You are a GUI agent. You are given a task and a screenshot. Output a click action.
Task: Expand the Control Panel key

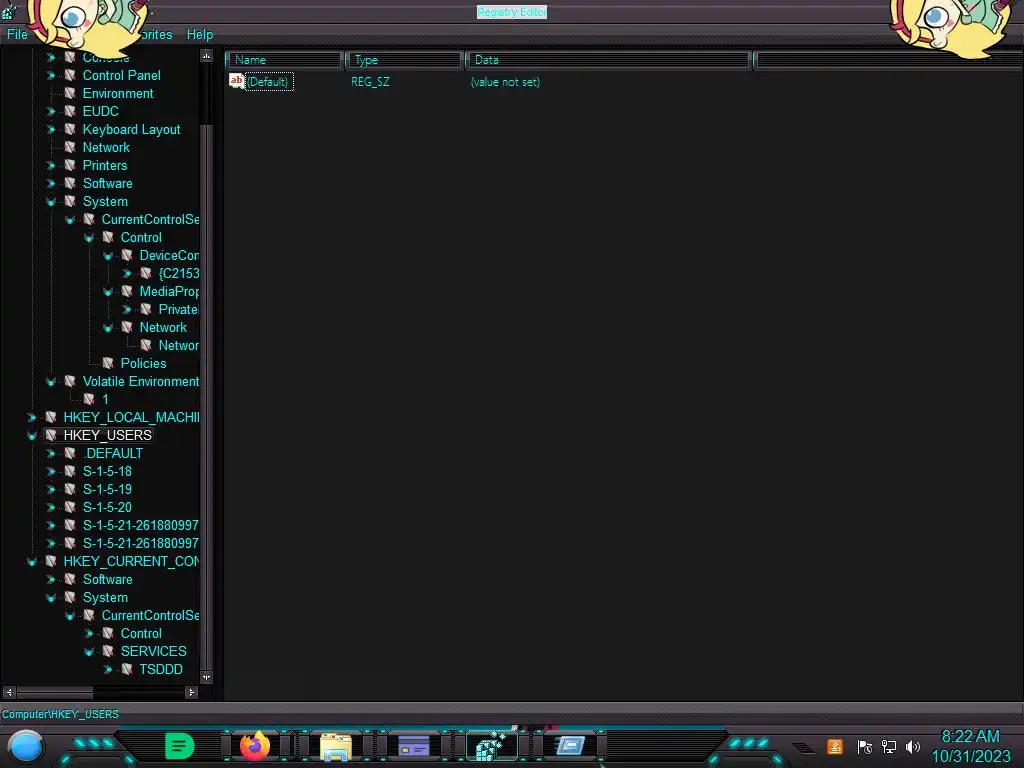(51, 75)
